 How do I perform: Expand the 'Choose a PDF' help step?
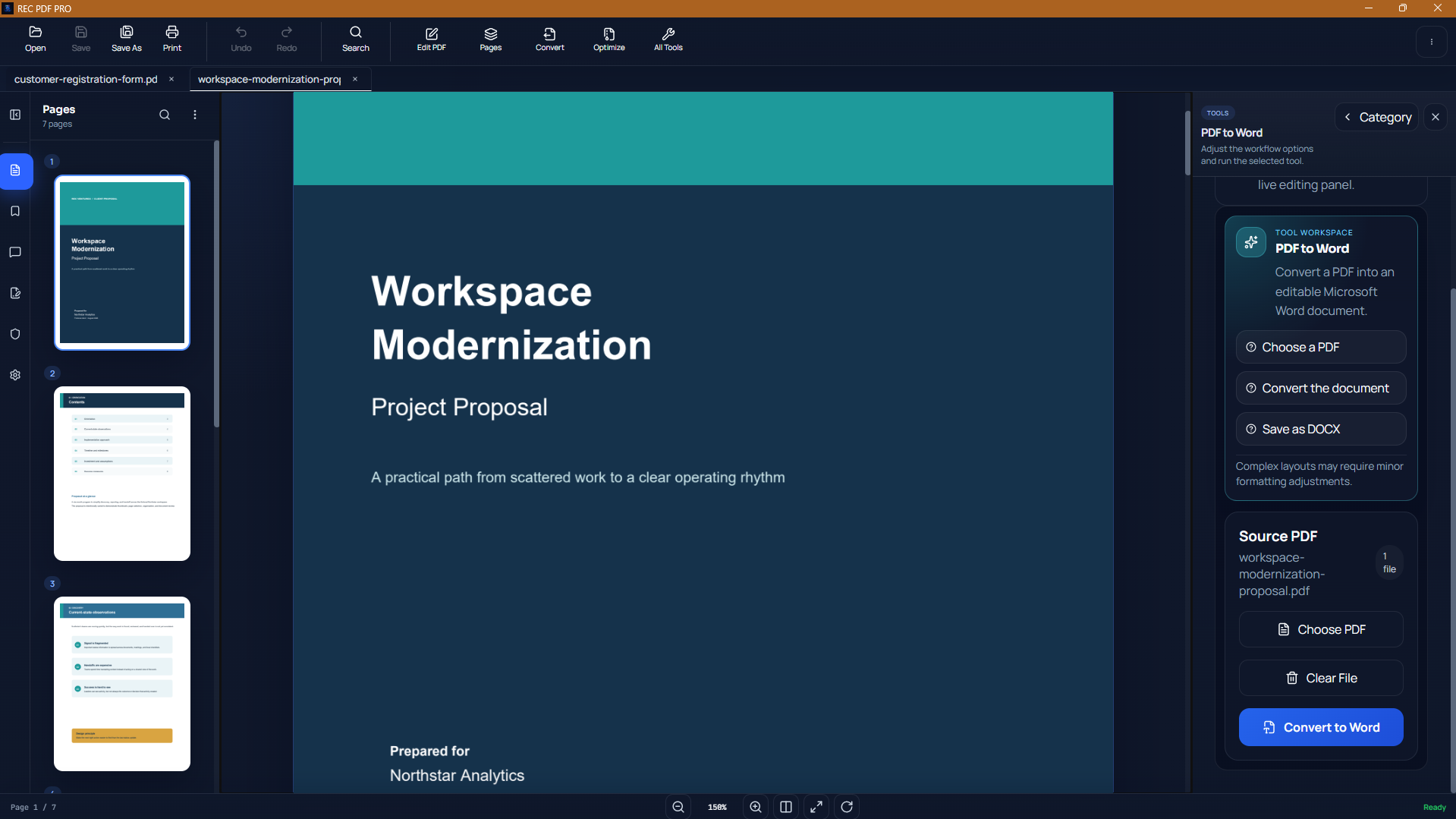1321,347
